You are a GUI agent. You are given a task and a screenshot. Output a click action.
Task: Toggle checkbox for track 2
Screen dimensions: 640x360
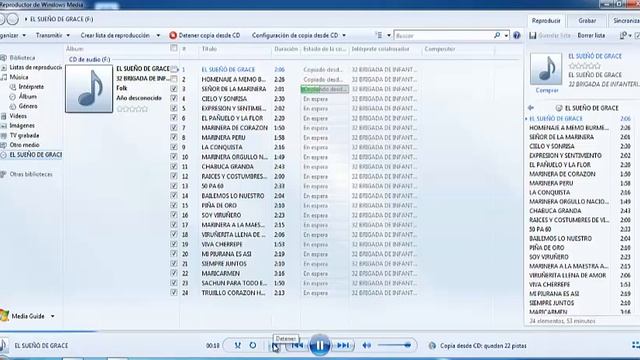point(174,79)
